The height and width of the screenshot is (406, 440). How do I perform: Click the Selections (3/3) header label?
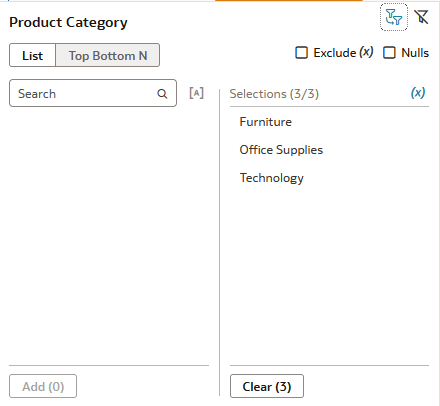tap(274, 94)
